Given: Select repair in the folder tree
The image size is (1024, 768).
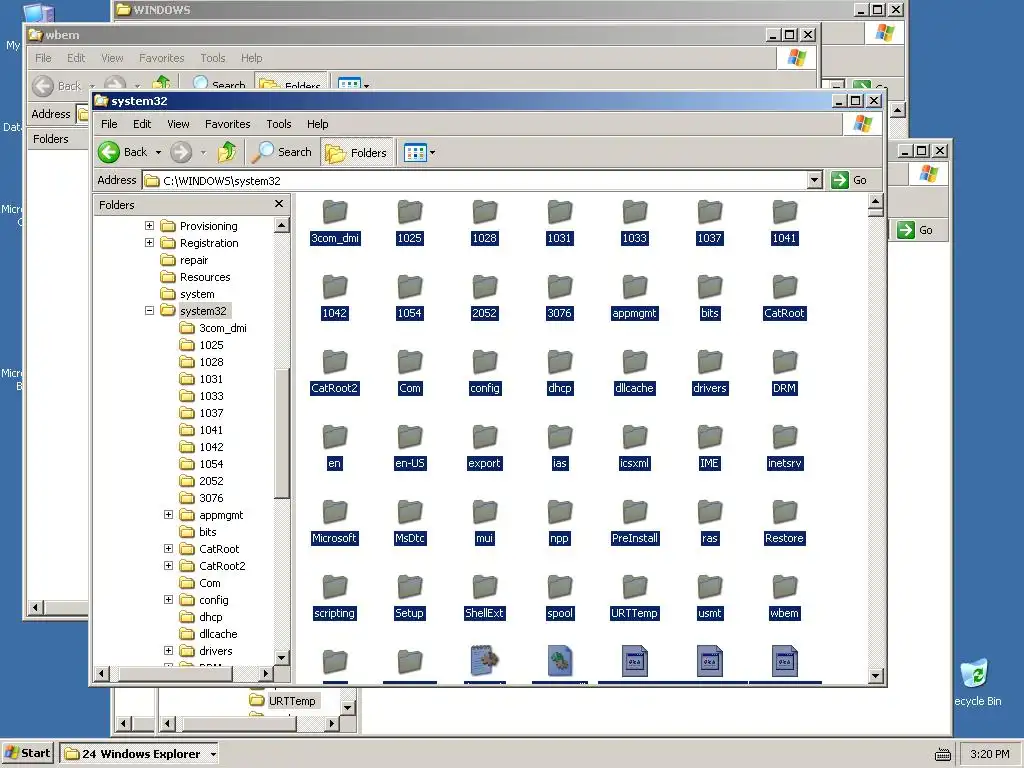Looking at the screenshot, I should click(x=194, y=260).
